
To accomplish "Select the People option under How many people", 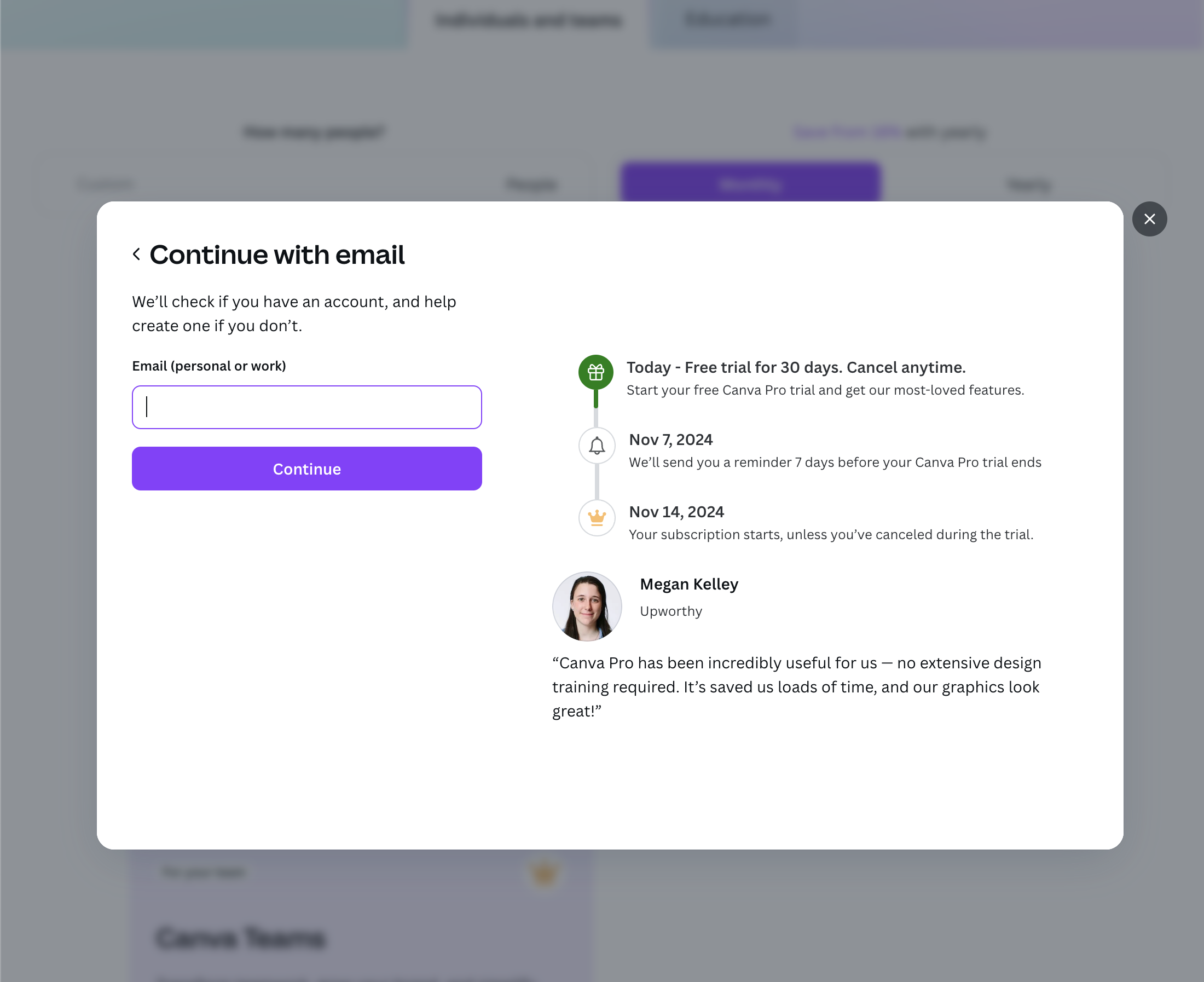I will click(530, 184).
